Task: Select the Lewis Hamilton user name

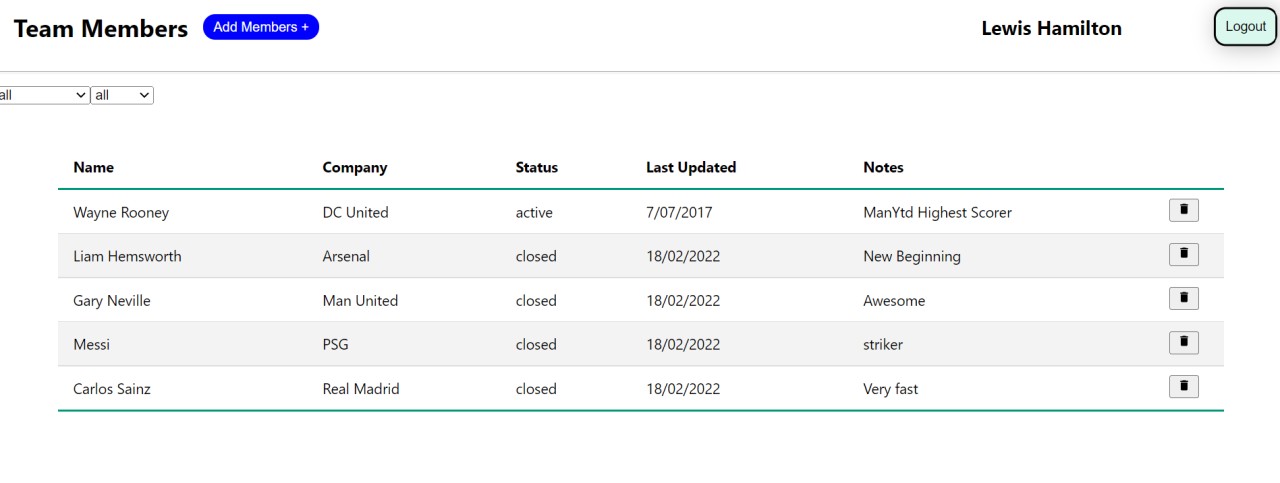Action: 1052,28
